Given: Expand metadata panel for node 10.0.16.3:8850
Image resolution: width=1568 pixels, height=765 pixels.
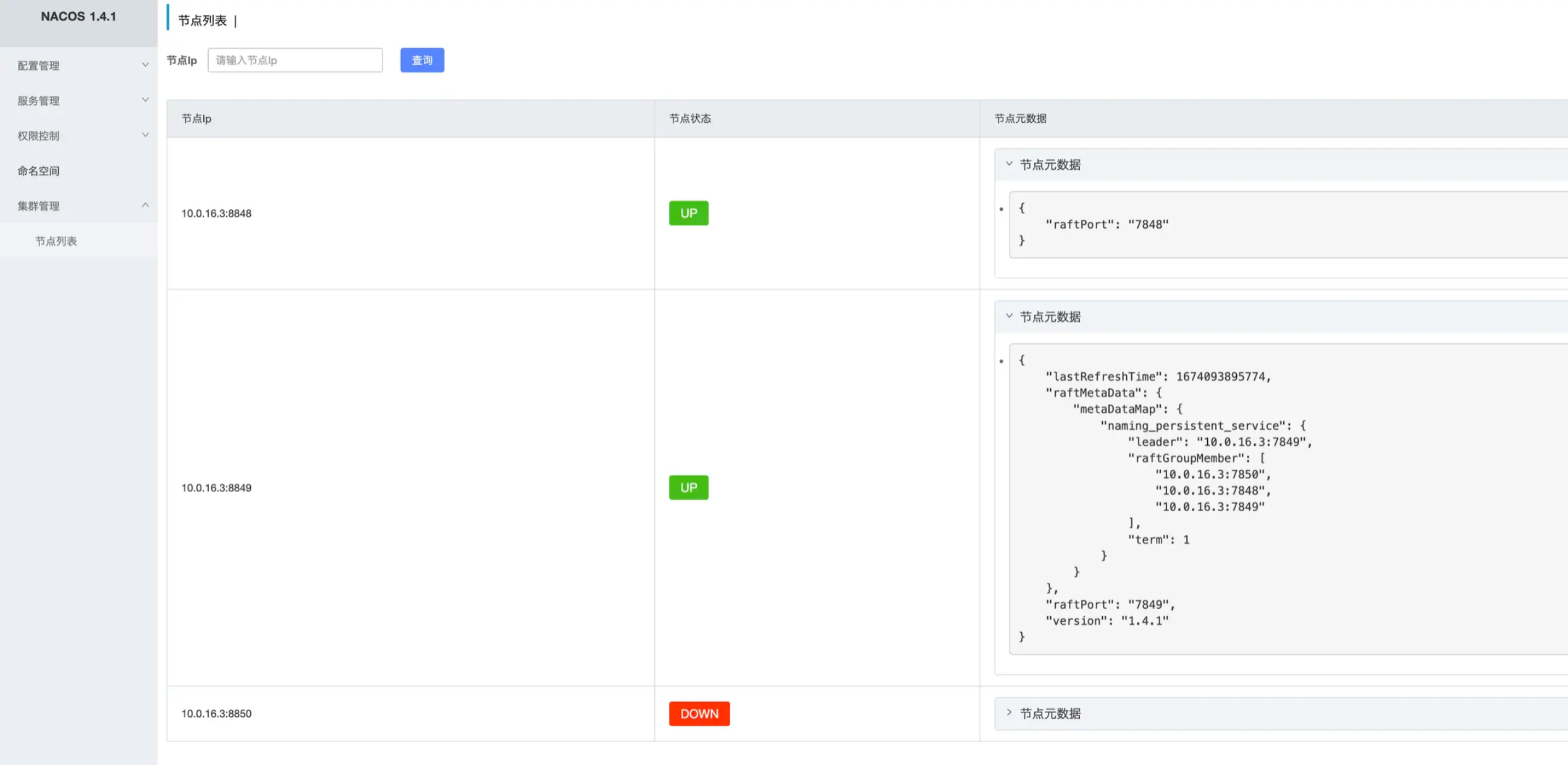Looking at the screenshot, I should click(x=1049, y=714).
